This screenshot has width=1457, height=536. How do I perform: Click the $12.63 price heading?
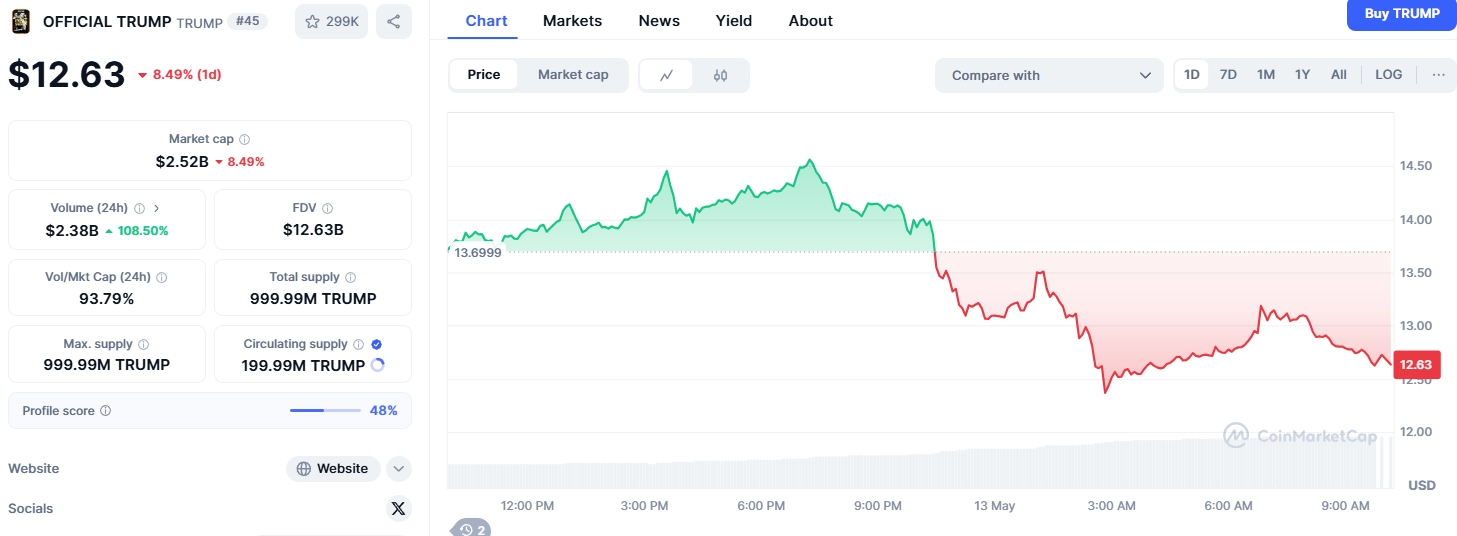point(67,75)
